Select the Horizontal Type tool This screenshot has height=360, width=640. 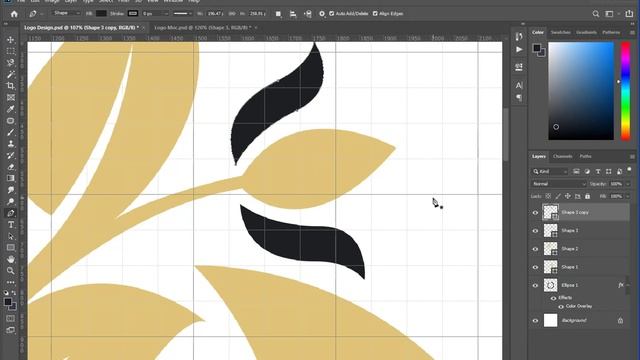pos(11,225)
